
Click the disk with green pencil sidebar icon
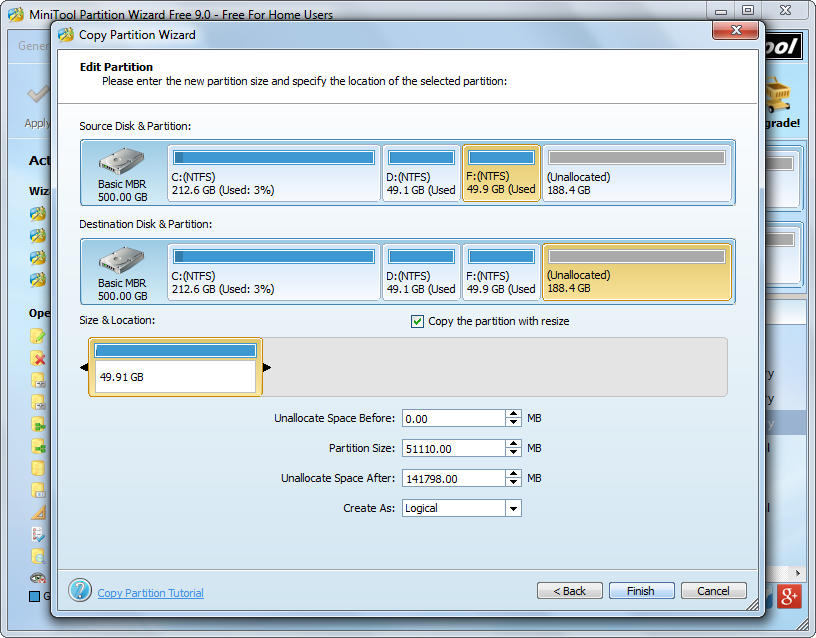(38, 336)
